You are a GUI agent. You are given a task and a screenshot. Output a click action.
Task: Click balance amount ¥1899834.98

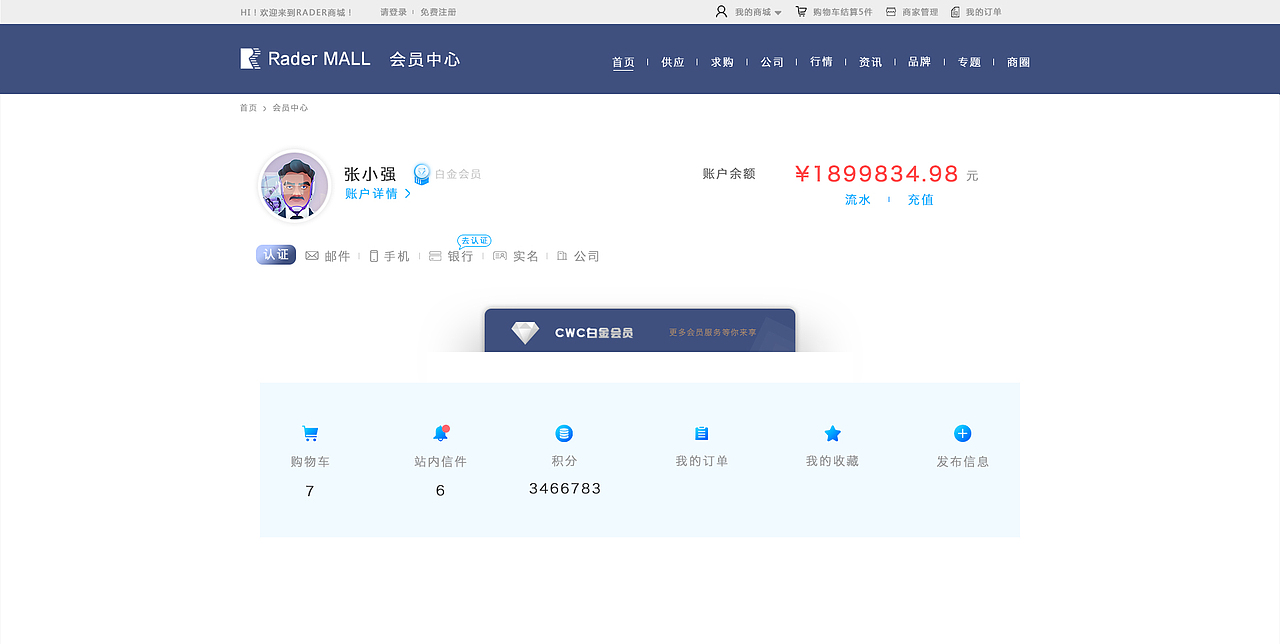click(x=877, y=174)
